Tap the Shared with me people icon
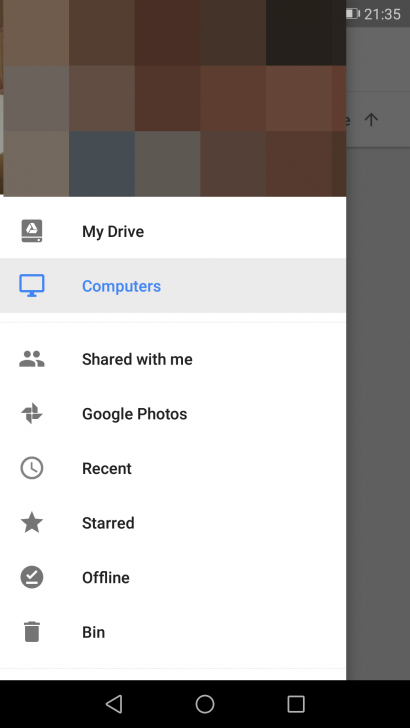 pyautogui.click(x=32, y=359)
